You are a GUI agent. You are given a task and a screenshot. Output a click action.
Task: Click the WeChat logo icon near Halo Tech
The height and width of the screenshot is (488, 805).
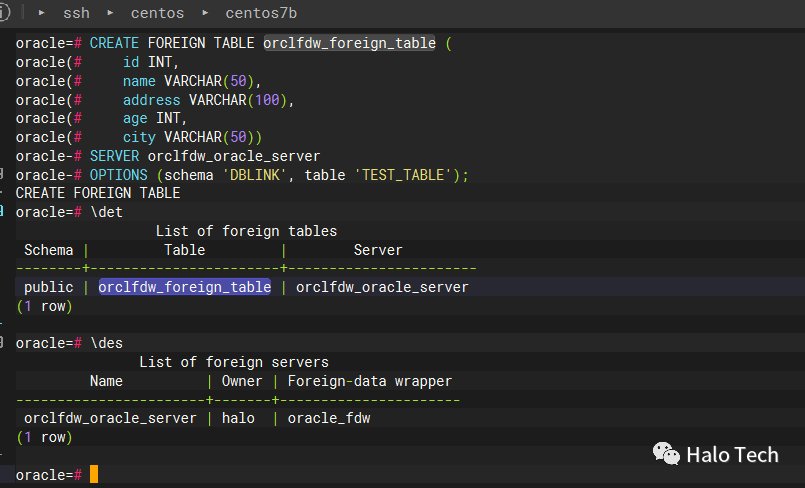(x=666, y=454)
